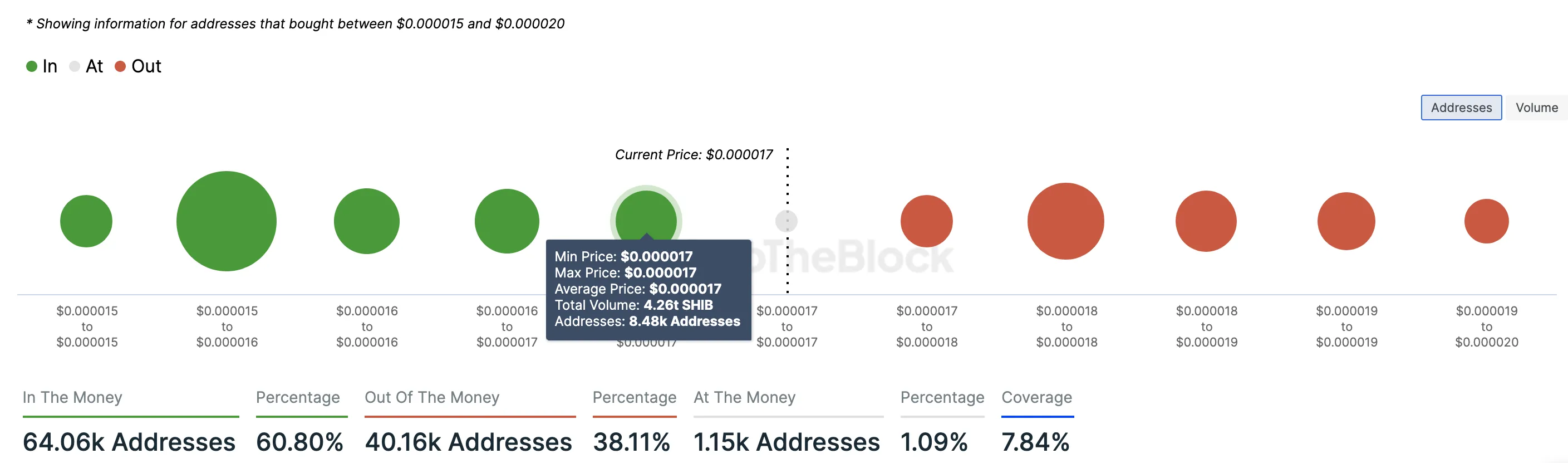The height and width of the screenshot is (463, 1568).
Task: Click the Coverage header label
Action: 1036,397
